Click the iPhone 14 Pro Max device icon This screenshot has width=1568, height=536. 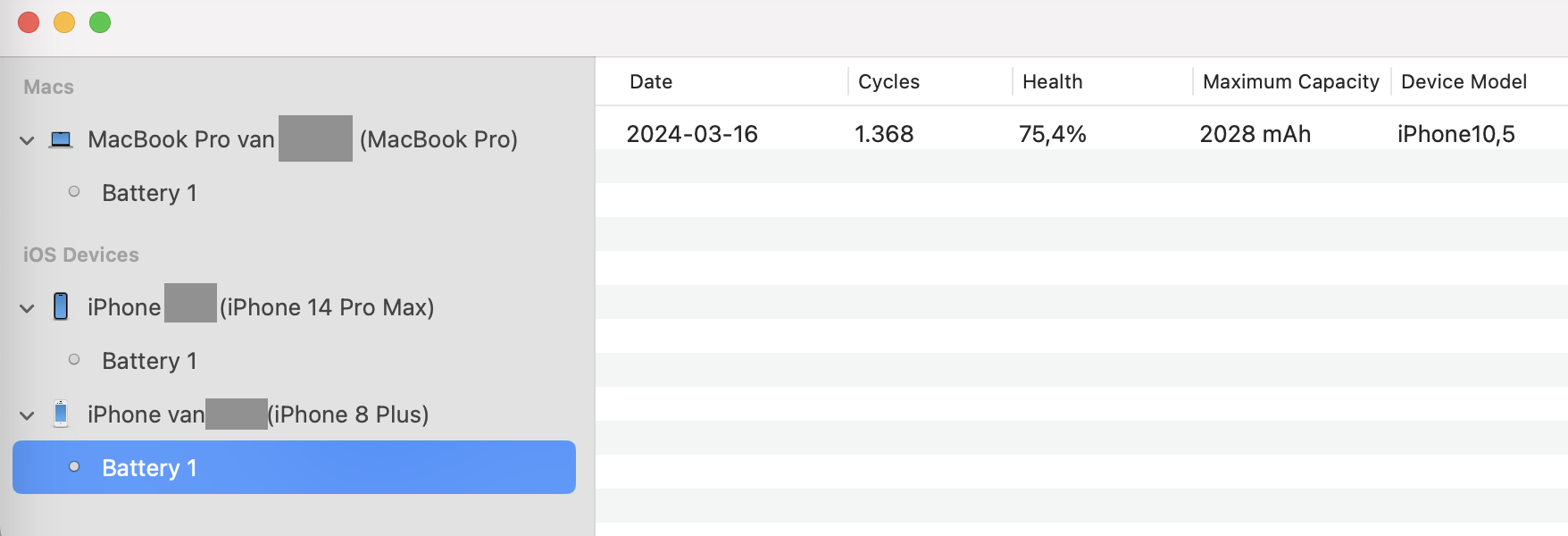click(x=61, y=306)
